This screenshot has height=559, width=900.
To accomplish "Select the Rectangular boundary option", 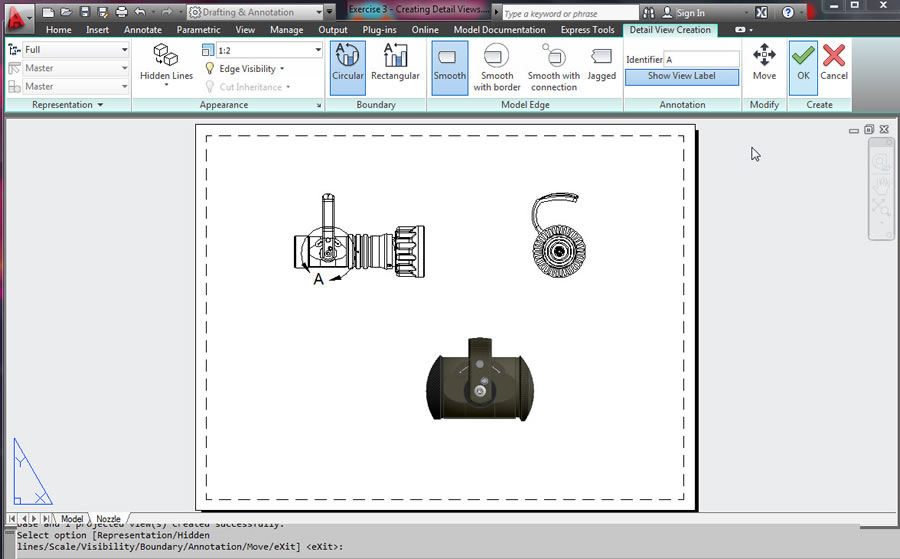I will pyautogui.click(x=395, y=66).
